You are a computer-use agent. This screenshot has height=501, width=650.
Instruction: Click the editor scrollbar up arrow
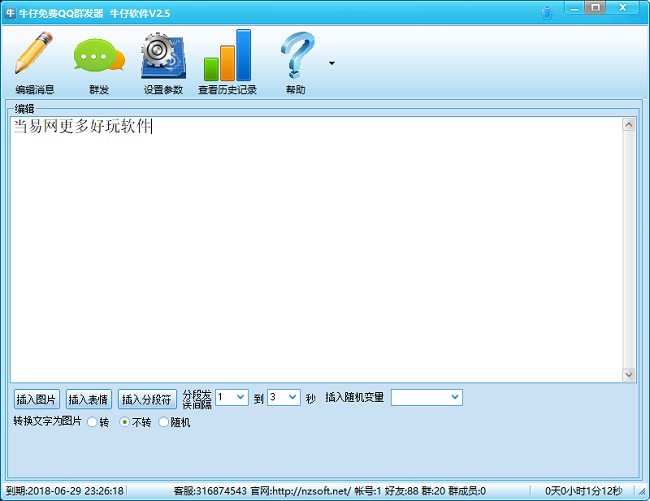point(629,124)
